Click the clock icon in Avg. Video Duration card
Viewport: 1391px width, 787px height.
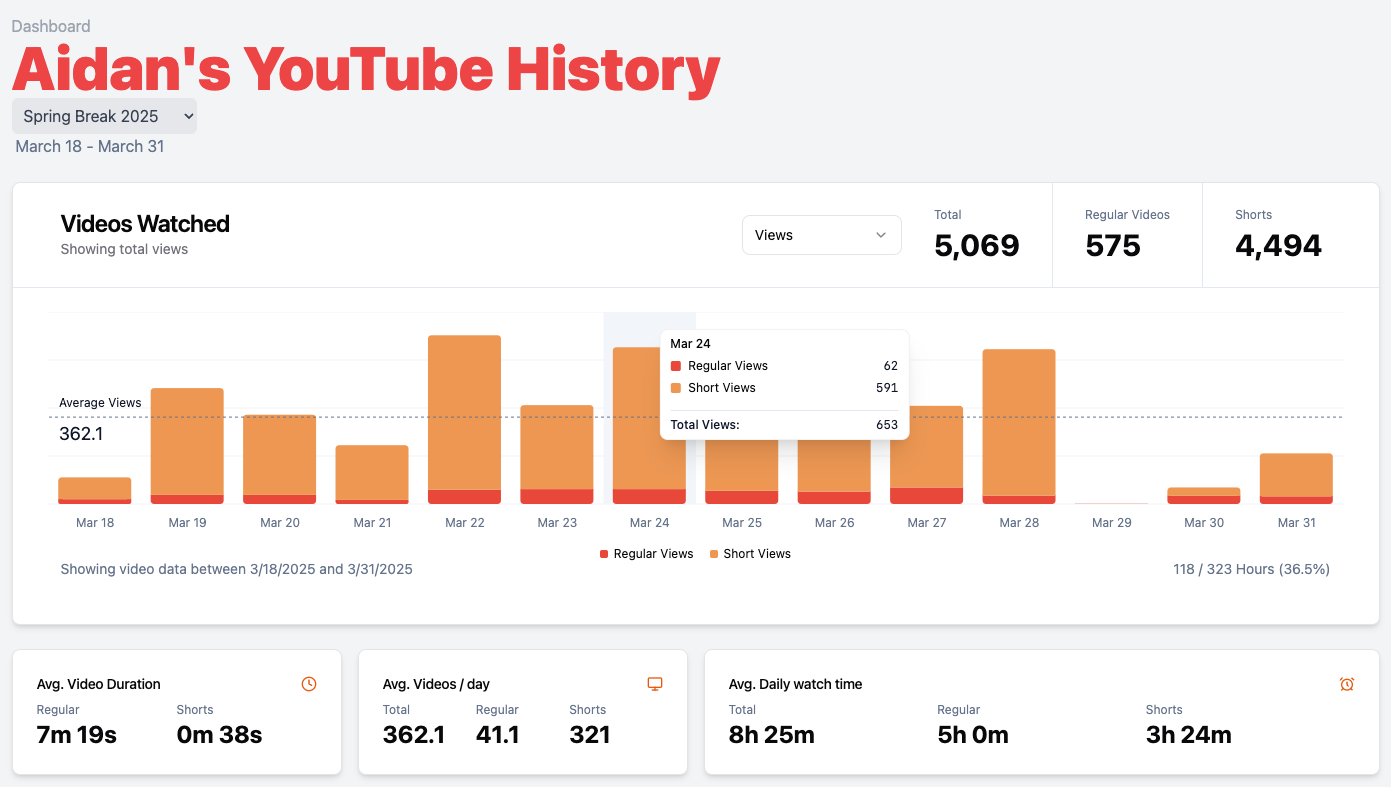(309, 684)
